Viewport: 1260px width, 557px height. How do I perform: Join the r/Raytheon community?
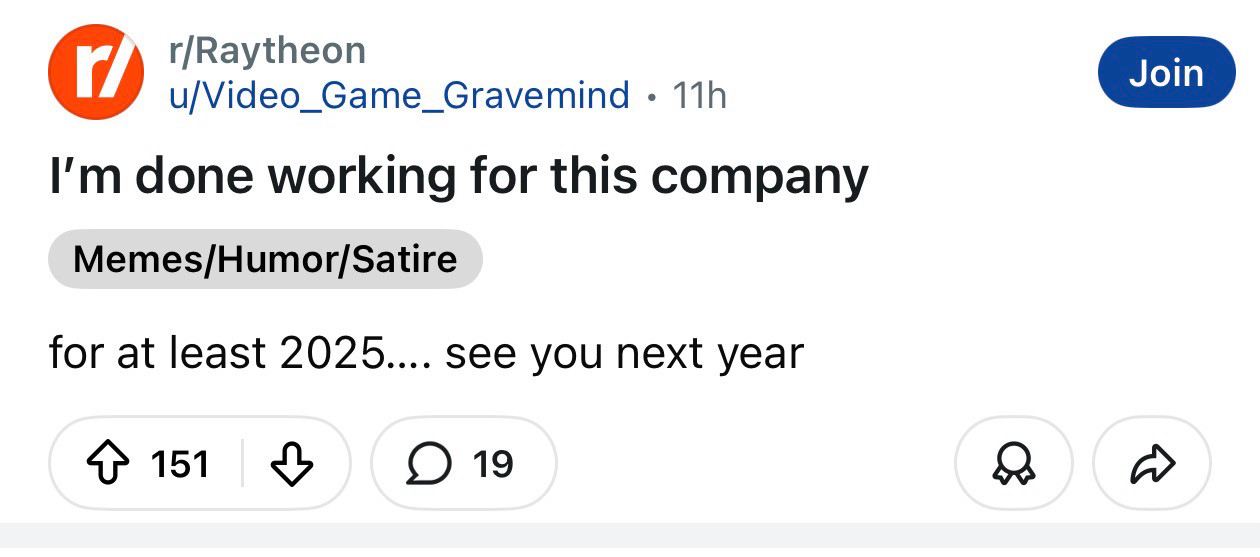click(1165, 72)
